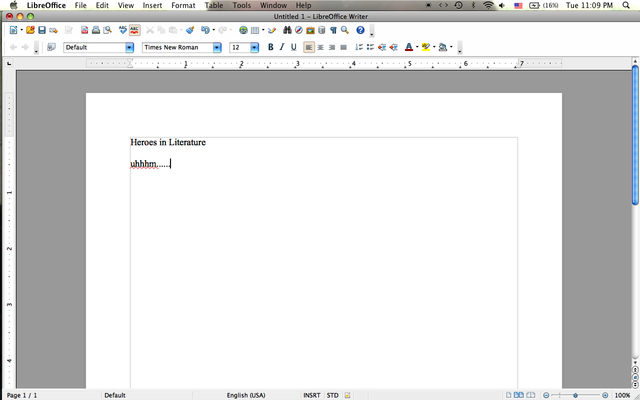Toggle AutoSpellcheck button

click(134, 30)
